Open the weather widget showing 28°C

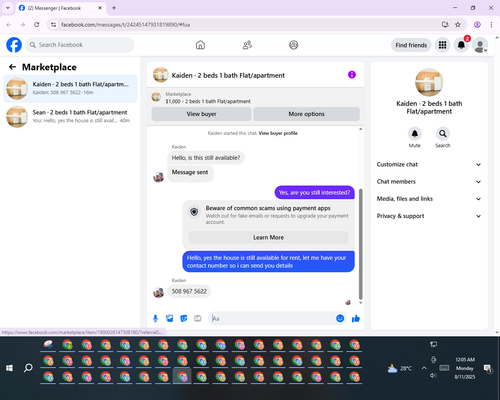tap(400, 368)
